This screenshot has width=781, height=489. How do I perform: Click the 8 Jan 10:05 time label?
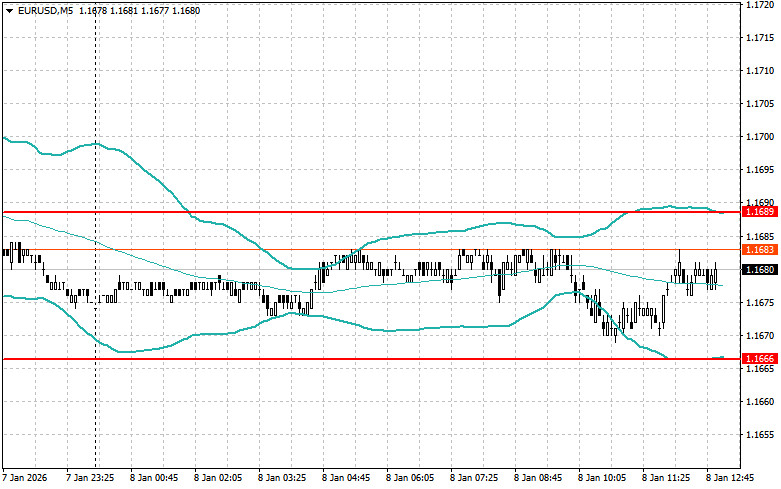tap(602, 478)
